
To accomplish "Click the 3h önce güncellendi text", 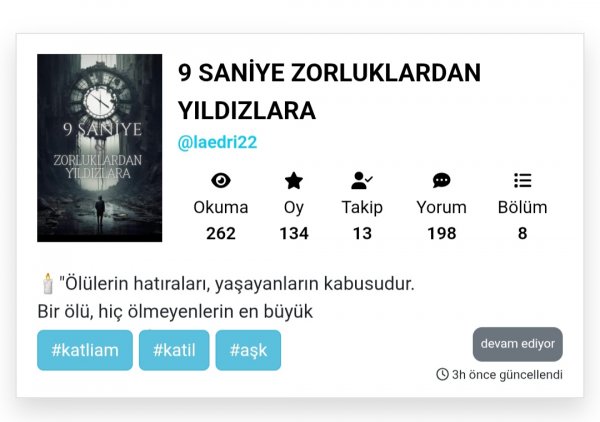I will 507,375.
